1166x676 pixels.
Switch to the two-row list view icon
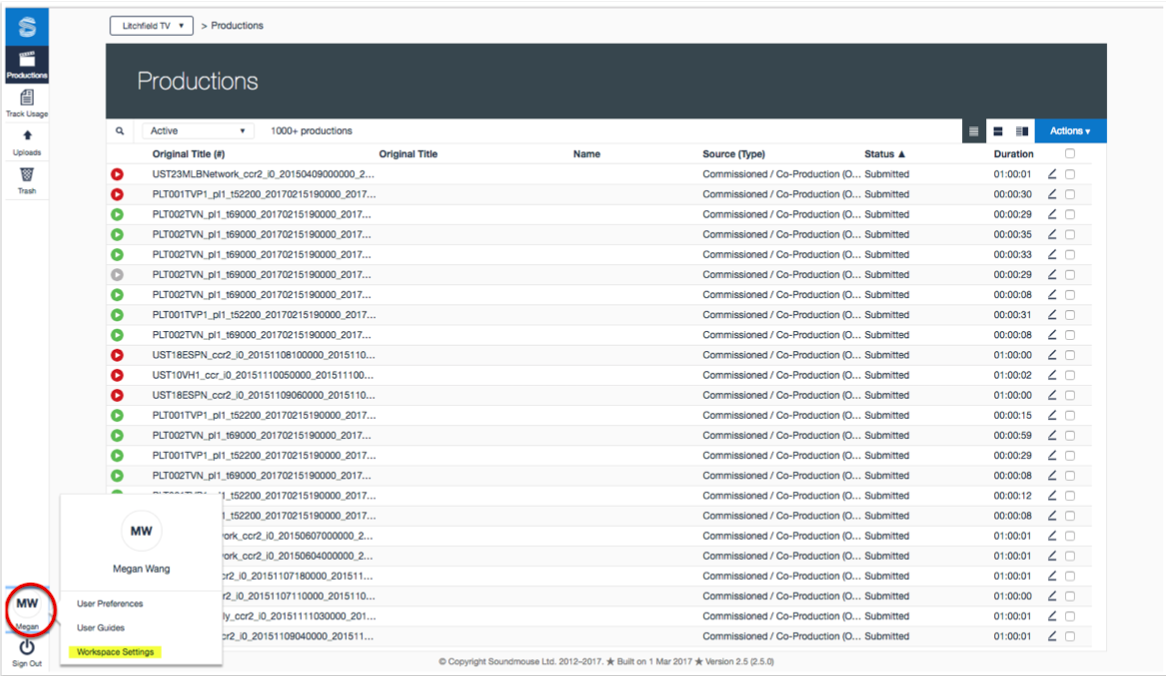point(998,132)
